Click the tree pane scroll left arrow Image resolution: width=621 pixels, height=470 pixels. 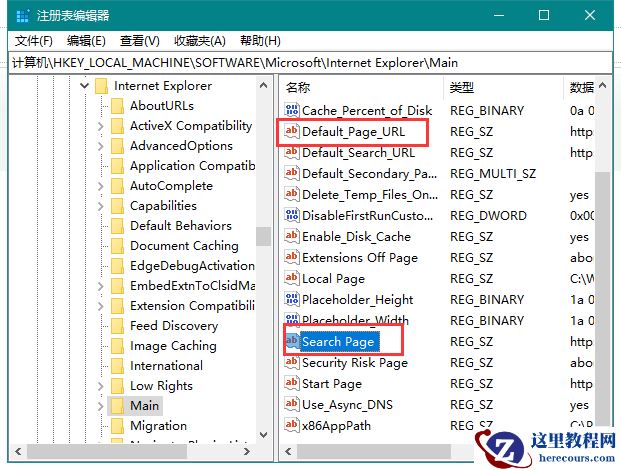[x=18, y=451]
